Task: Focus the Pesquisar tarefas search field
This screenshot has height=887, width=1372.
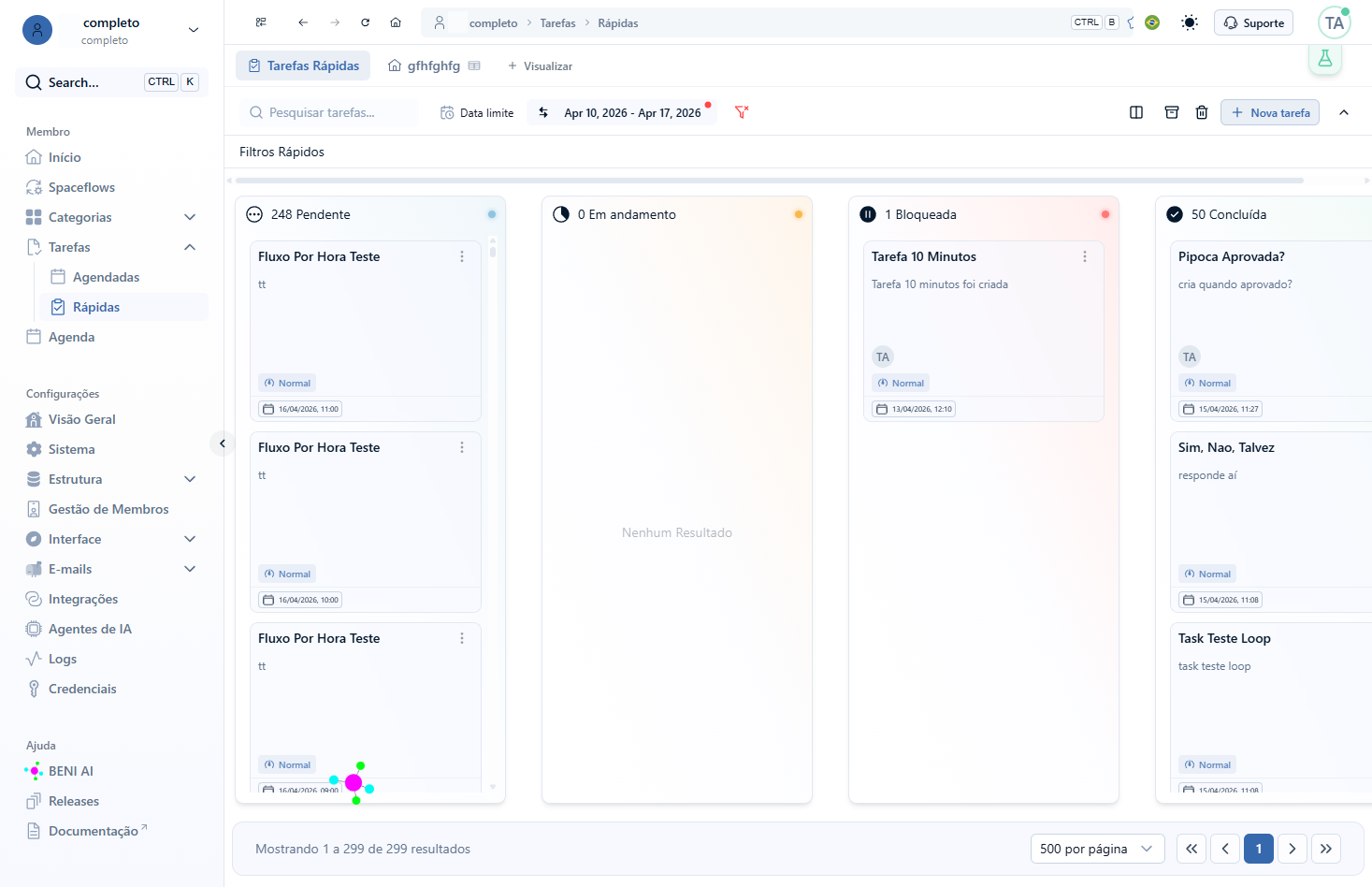Action: [329, 112]
